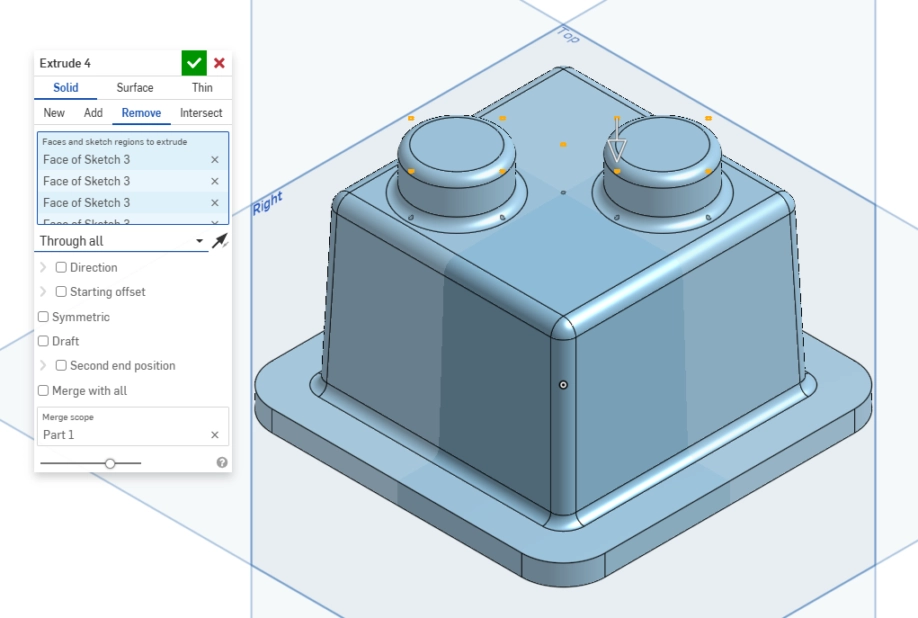Enable the Second end position checkbox
This screenshot has width=918, height=618.
point(61,365)
